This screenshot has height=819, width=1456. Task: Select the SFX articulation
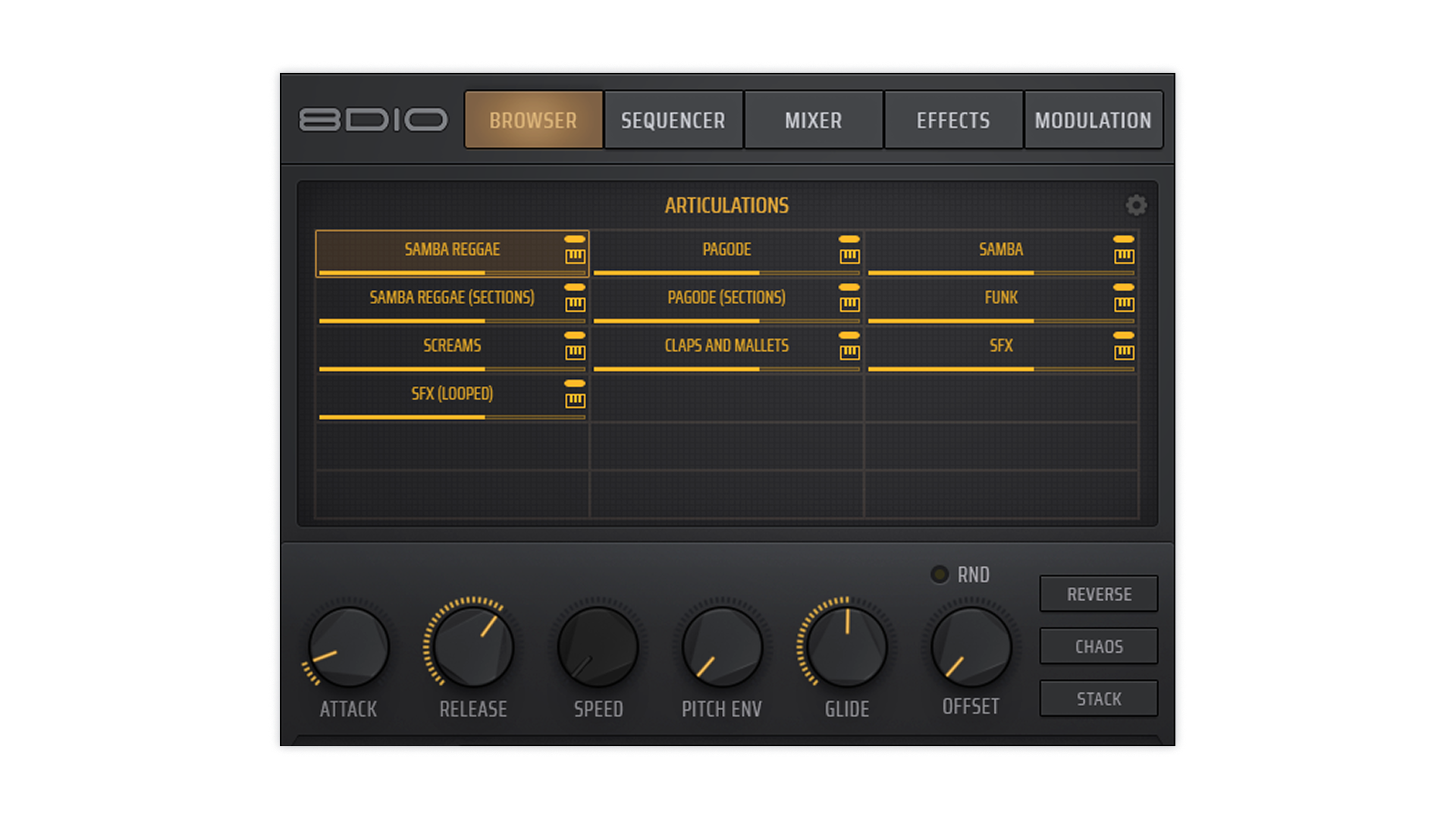click(1000, 346)
